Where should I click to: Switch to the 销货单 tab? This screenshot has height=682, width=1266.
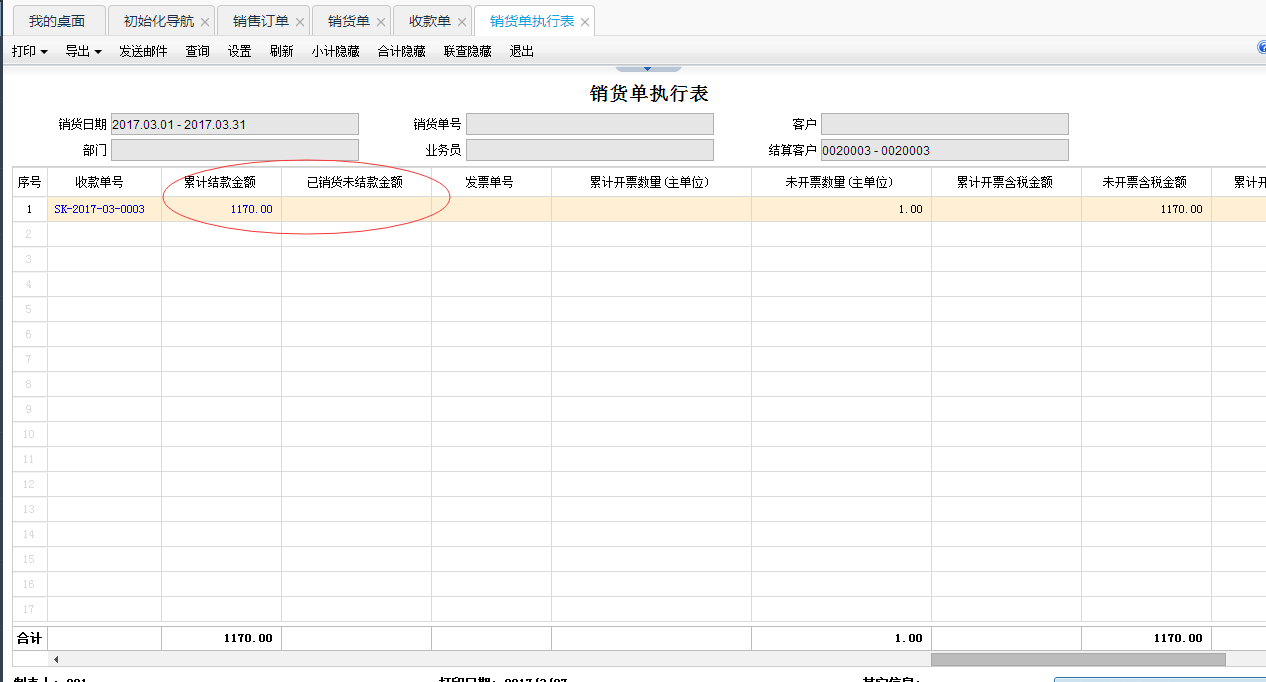click(348, 21)
